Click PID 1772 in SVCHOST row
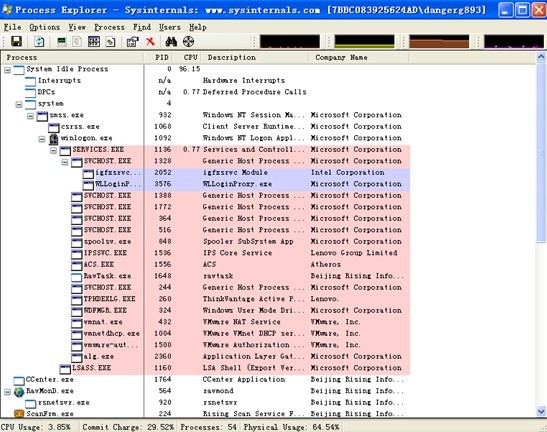Image resolution: width=547 pixels, height=432 pixels. pyautogui.click(x=163, y=208)
